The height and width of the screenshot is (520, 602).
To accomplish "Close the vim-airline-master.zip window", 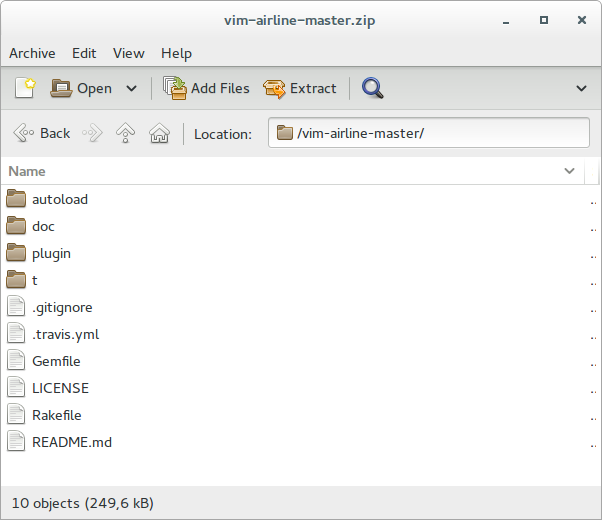I will click(x=582, y=20).
